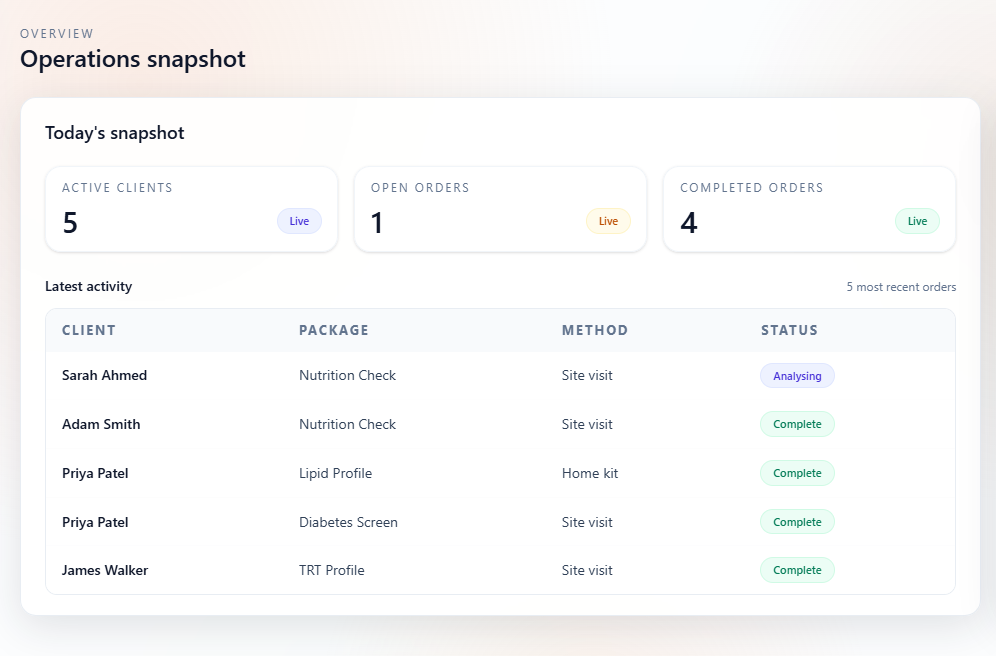Select Priya Patel's Diabetes Screen row
Image resolution: width=996 pixels, height=656 pixels.
pos(400,522)
